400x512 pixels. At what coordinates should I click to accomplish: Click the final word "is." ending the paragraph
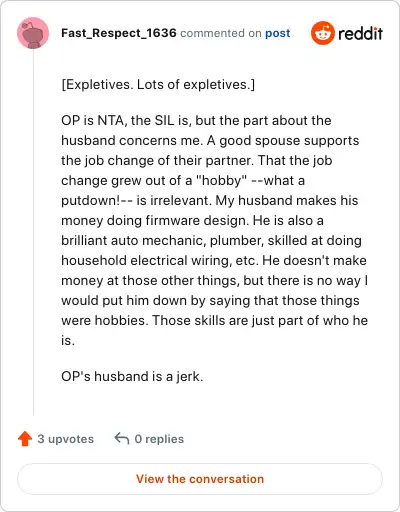point(68,341)
